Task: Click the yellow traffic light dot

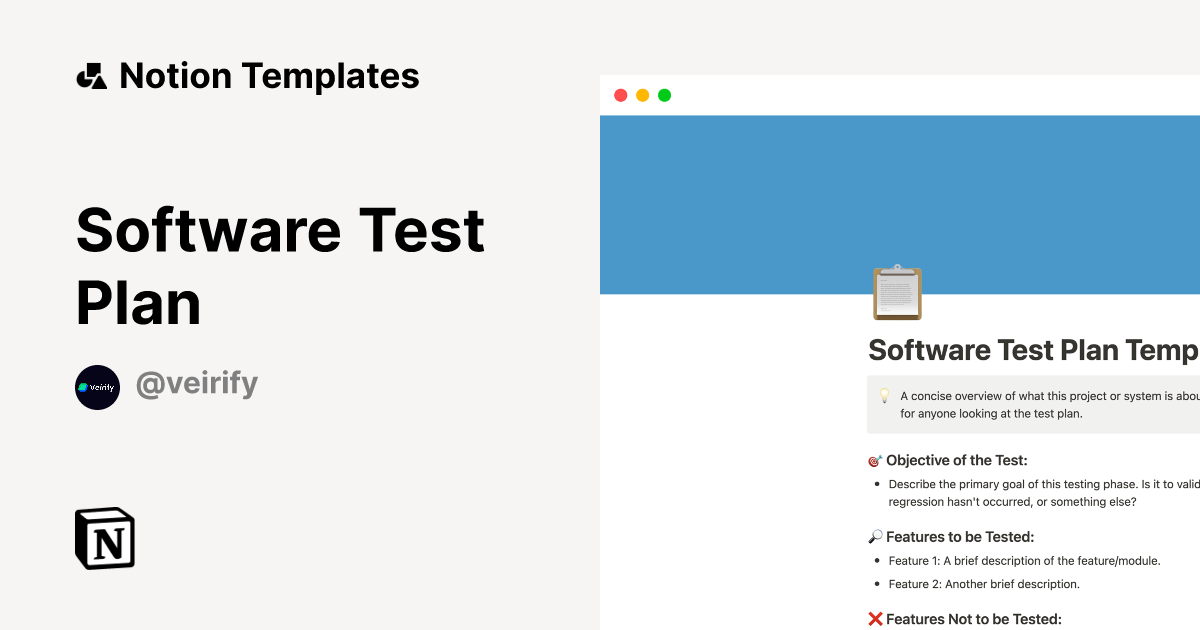Action: point(642,94)
